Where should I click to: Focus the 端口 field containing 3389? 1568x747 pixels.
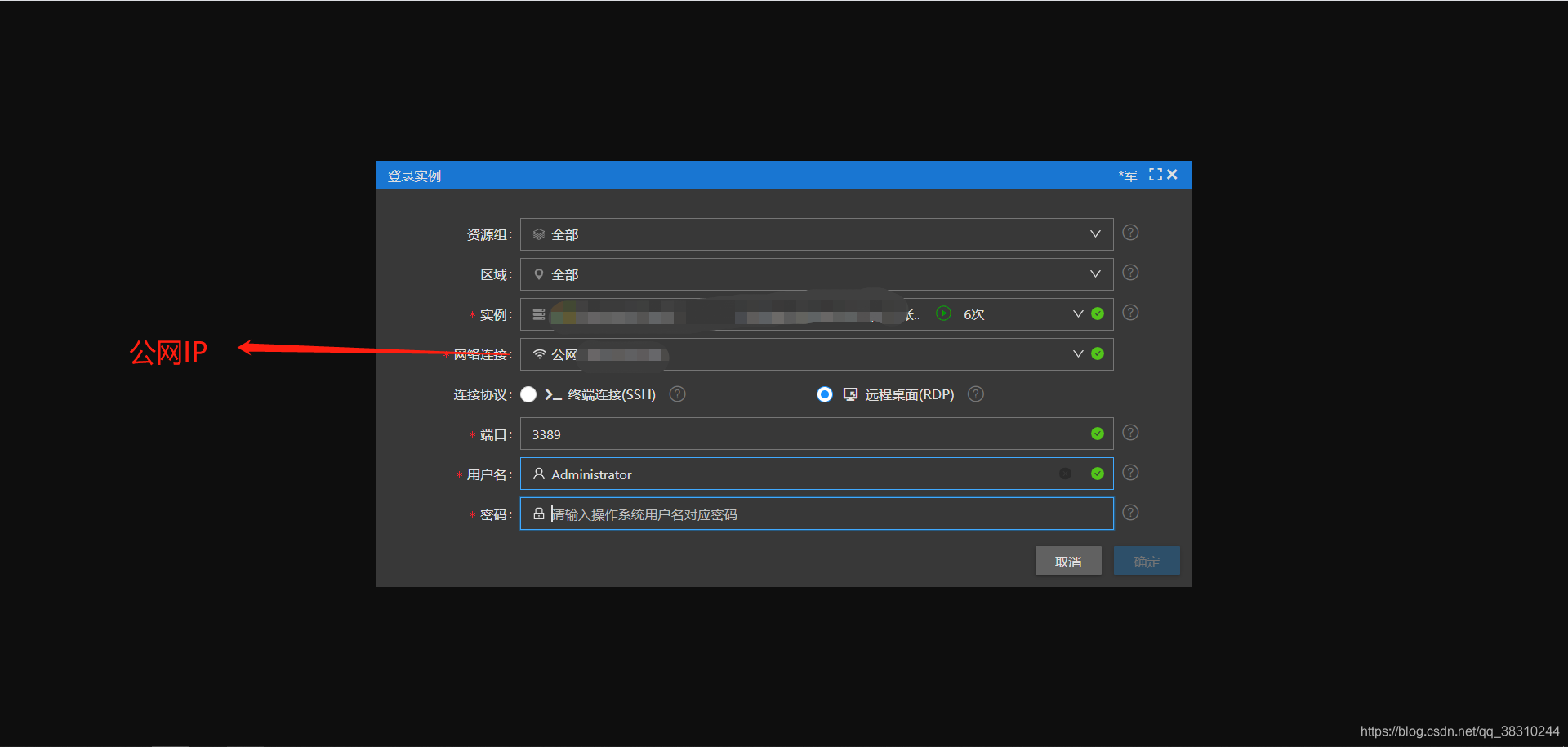click(x=817, y=434)
